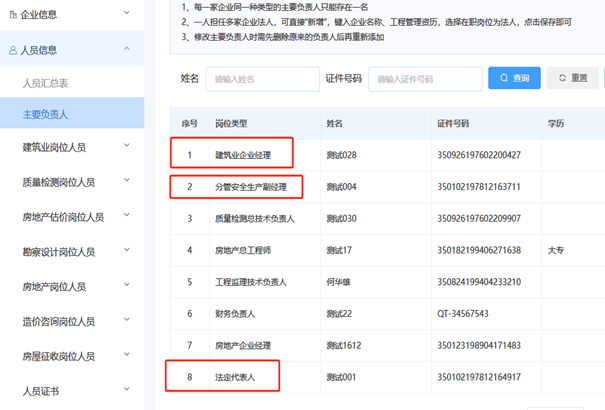Expand 房屋征收岗位人员 submenu

click(126, 356)
